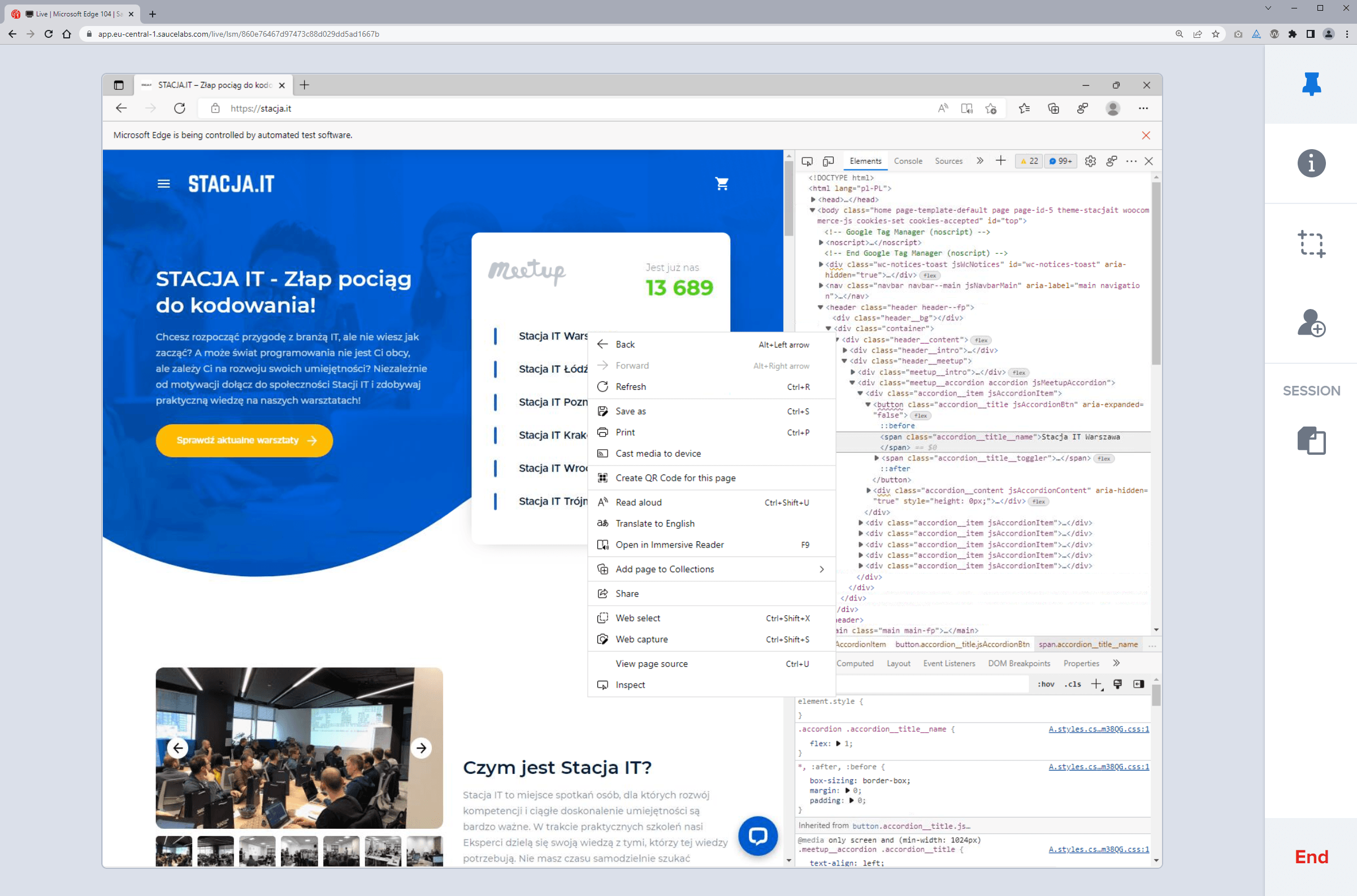Click the invite user icon in sidebar
1357x896 pixels.
(1311, 323)
